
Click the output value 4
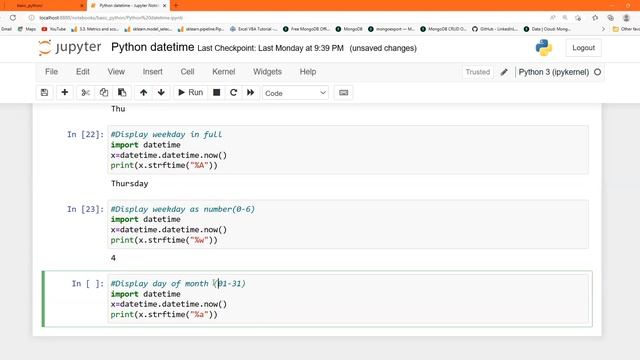tap(113, 258)
